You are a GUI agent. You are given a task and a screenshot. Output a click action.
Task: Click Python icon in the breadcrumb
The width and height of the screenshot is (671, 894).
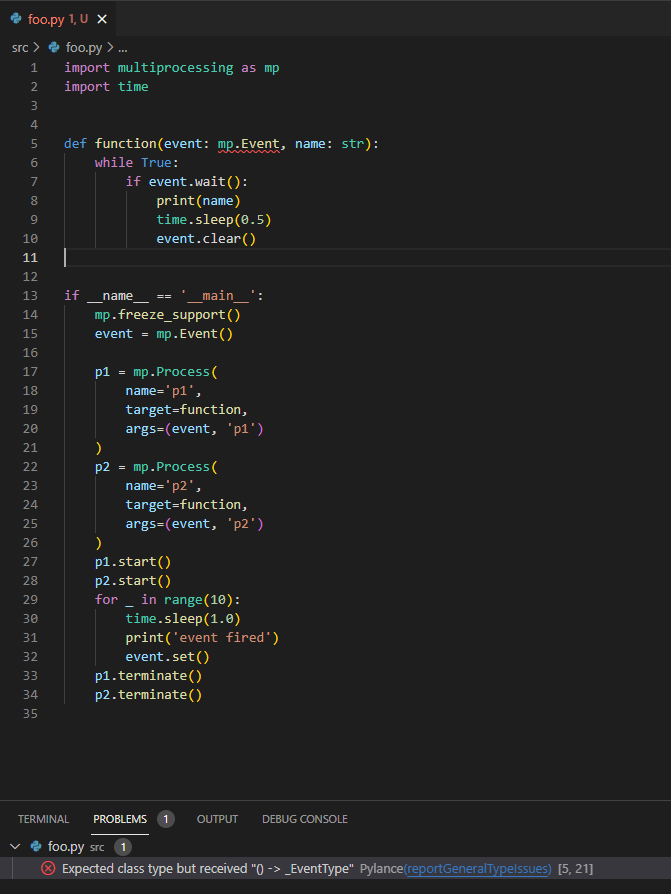point(54,47)
